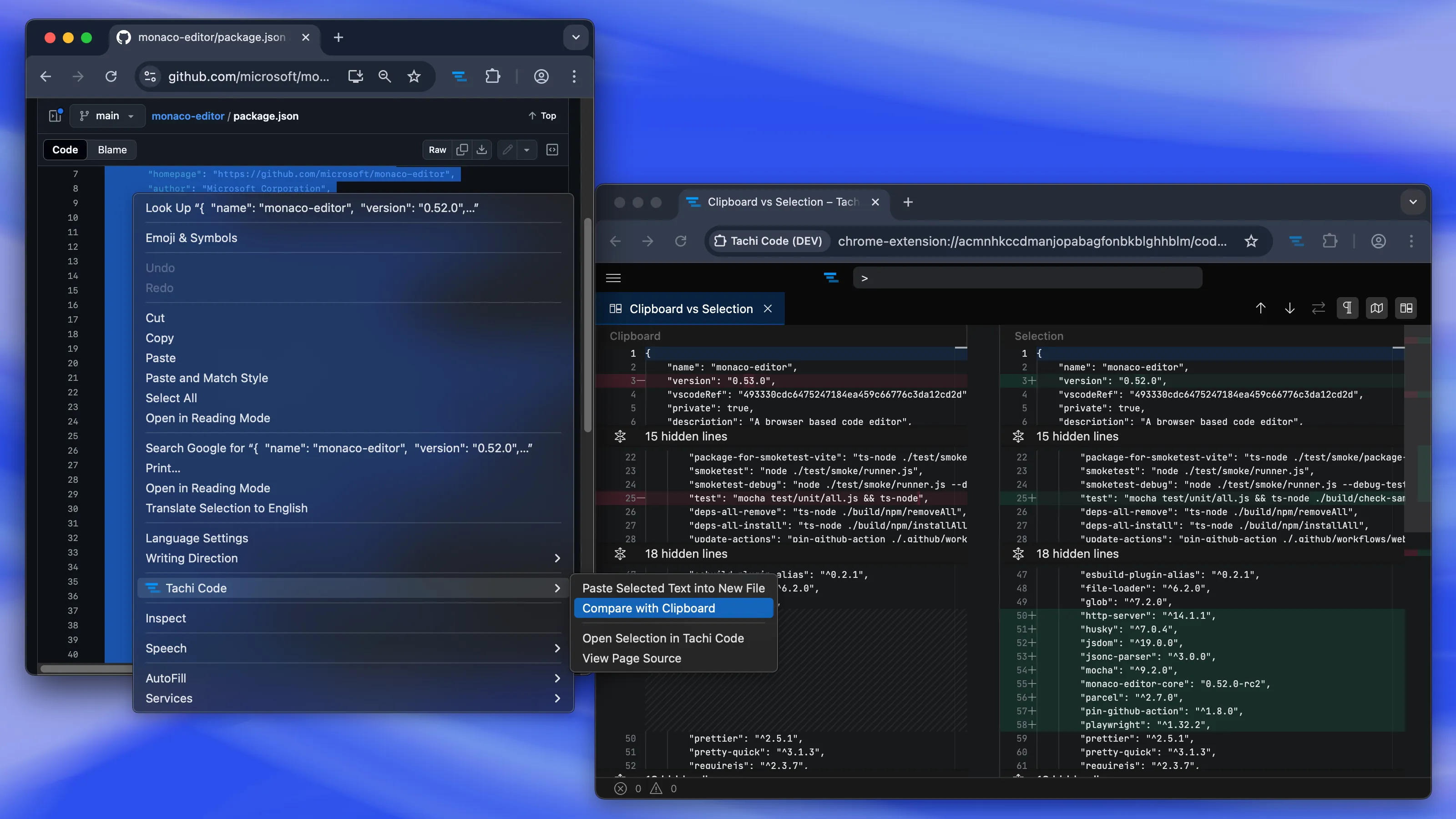Click the swap sides icon in diff toolbar
This screenshot has height=819, width=1456.
pyautogui.click(x=1318, y=308)
